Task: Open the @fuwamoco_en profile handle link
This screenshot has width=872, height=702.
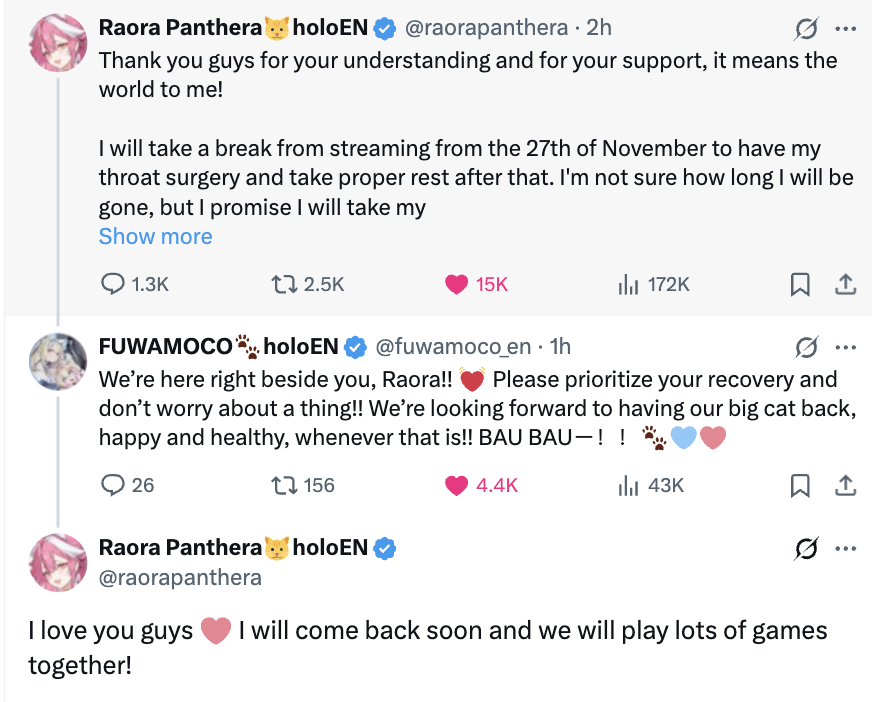Action: pyautogui.click(x=451, y=347)
